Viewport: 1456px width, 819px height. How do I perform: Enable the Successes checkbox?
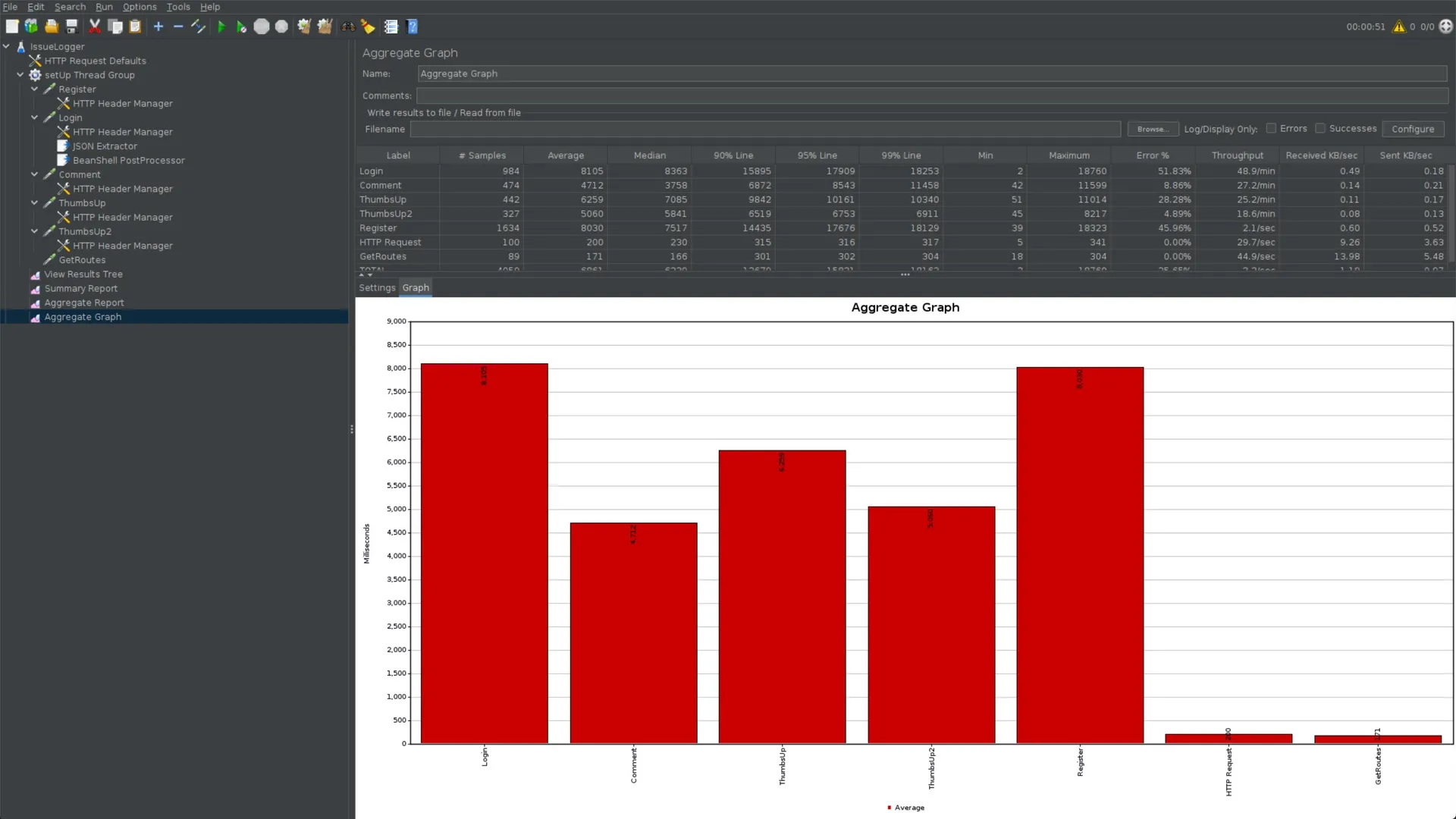[x=1320, y=128]
